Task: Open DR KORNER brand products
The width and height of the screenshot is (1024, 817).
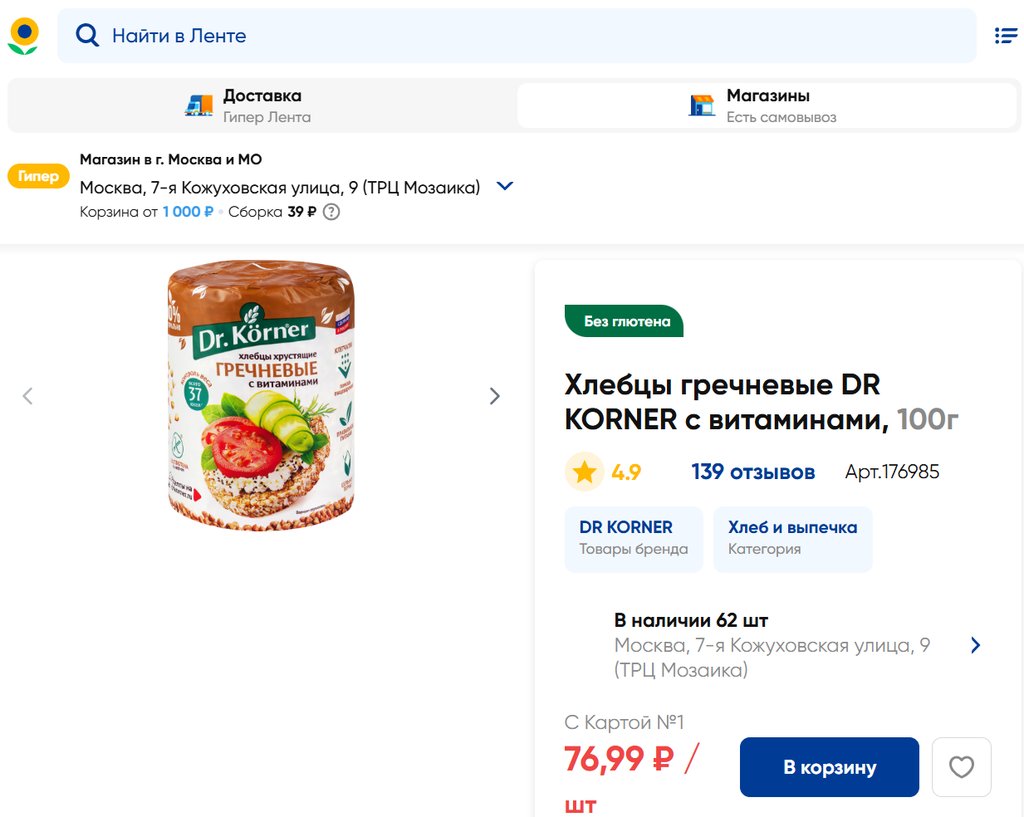Action: (x=633, y=538)
